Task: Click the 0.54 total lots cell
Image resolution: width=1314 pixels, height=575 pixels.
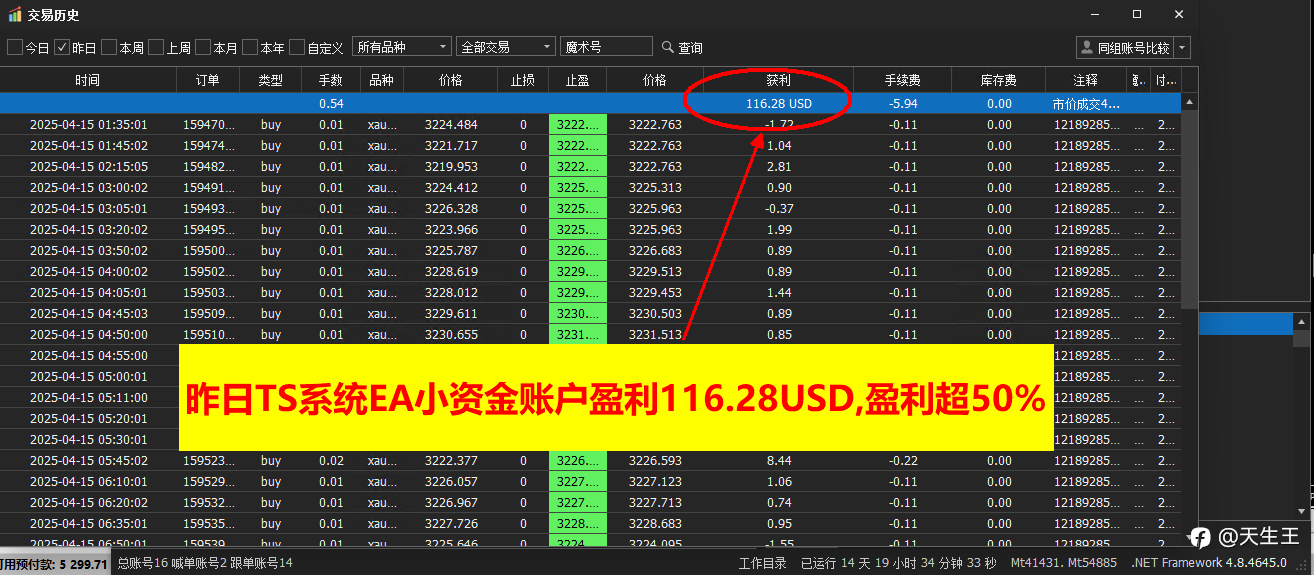Action: [x=331, y=103]
